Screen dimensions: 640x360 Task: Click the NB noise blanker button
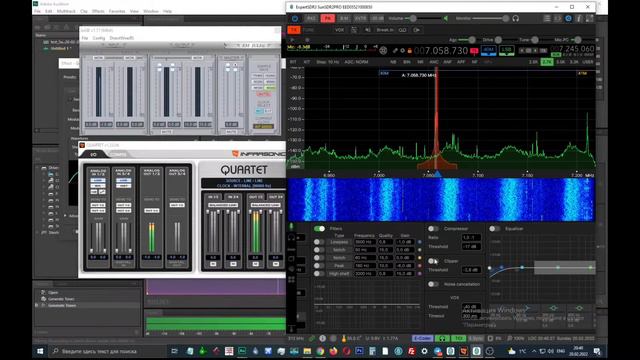click(x=393, y=62)
